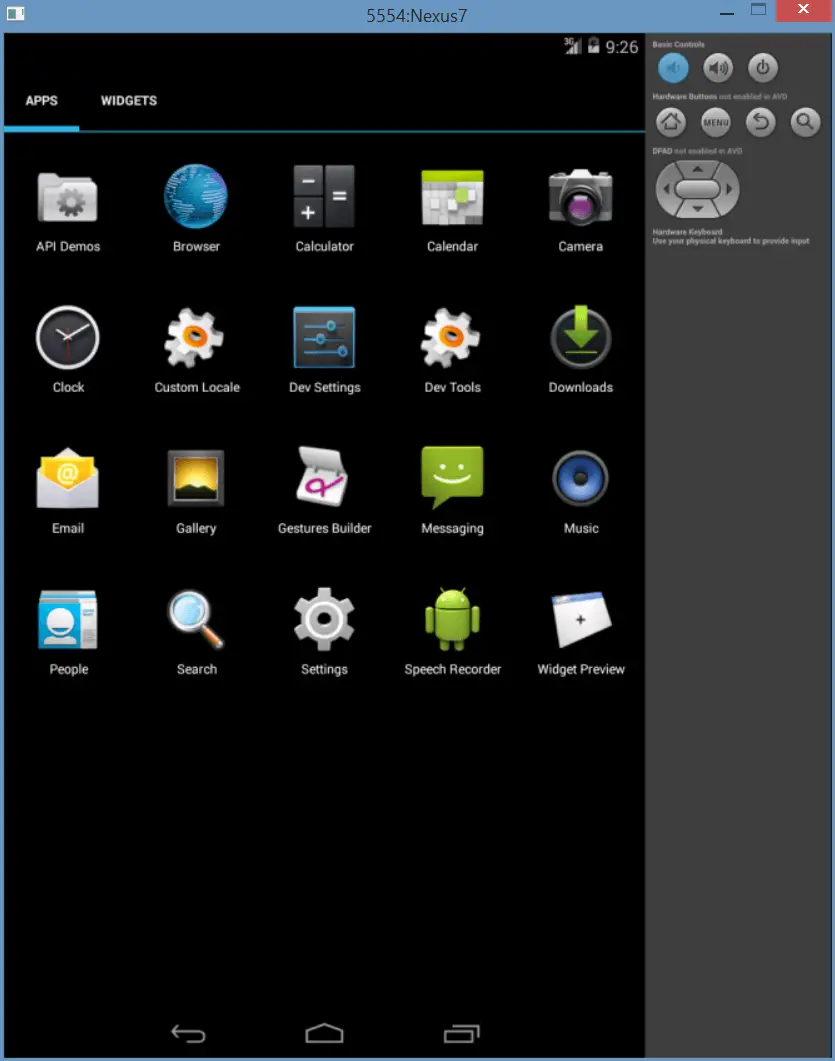
Task: Open the Downloads app
Action: pyautogui.click(x=580, y=337)
